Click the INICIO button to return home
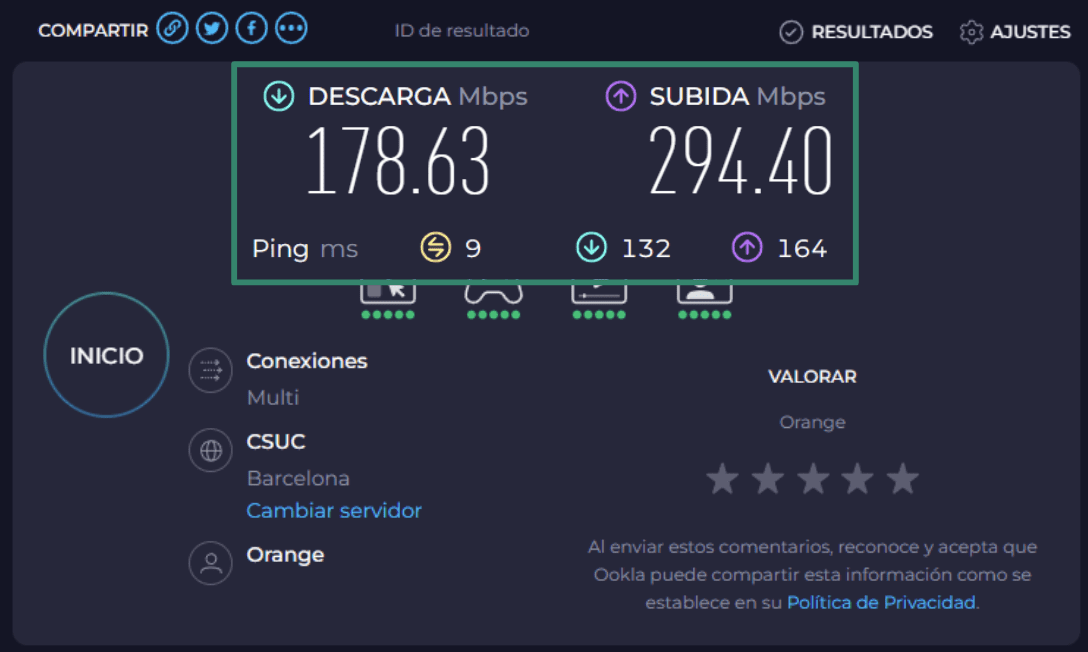 [106, 354]
